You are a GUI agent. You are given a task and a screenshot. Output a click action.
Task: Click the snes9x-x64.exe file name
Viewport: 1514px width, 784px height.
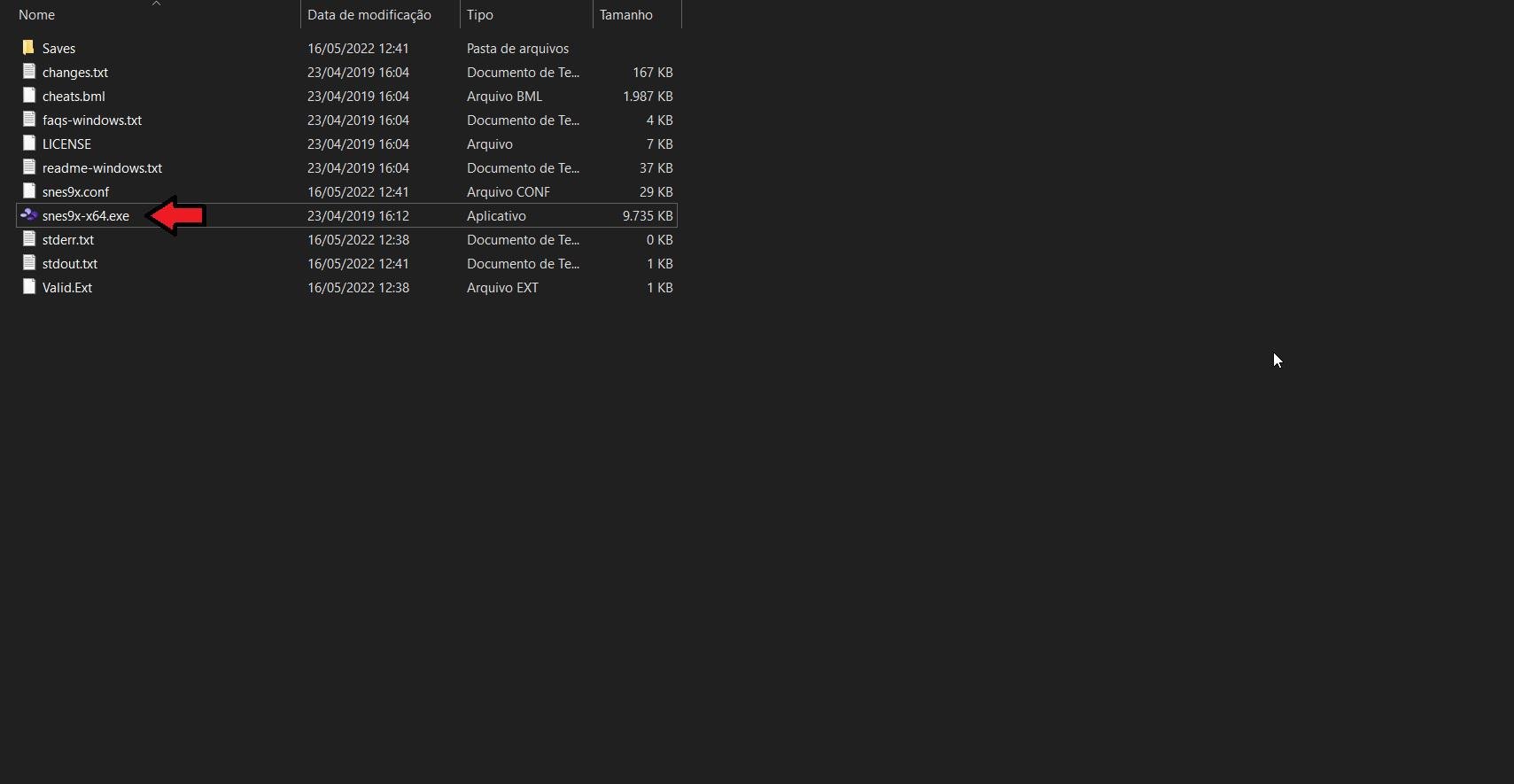tap(86, 216)
